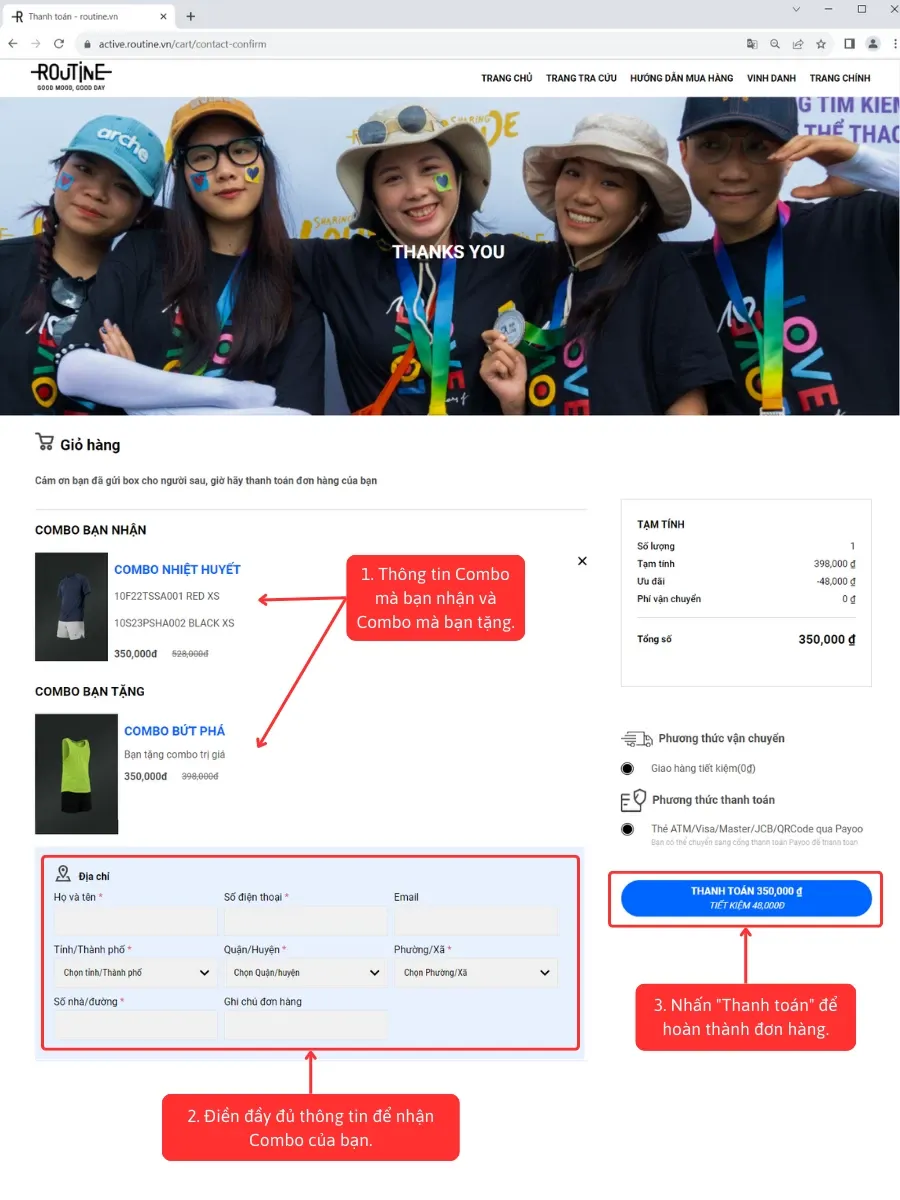Bookmark this page with the star icon

[x=821, y=44]
